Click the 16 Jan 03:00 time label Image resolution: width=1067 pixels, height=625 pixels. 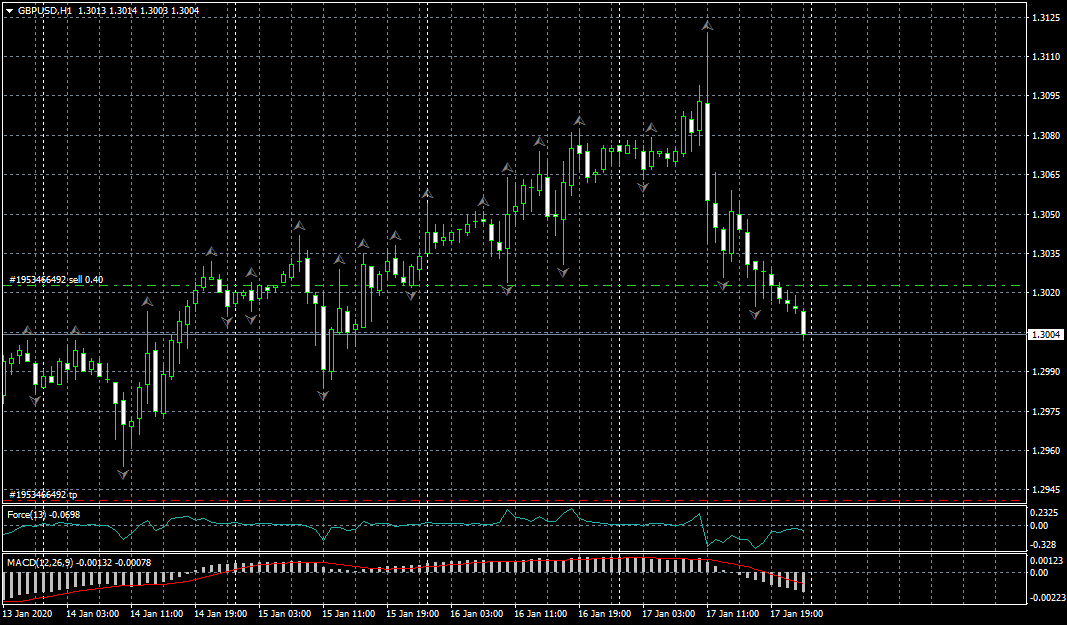coord(476,614)
